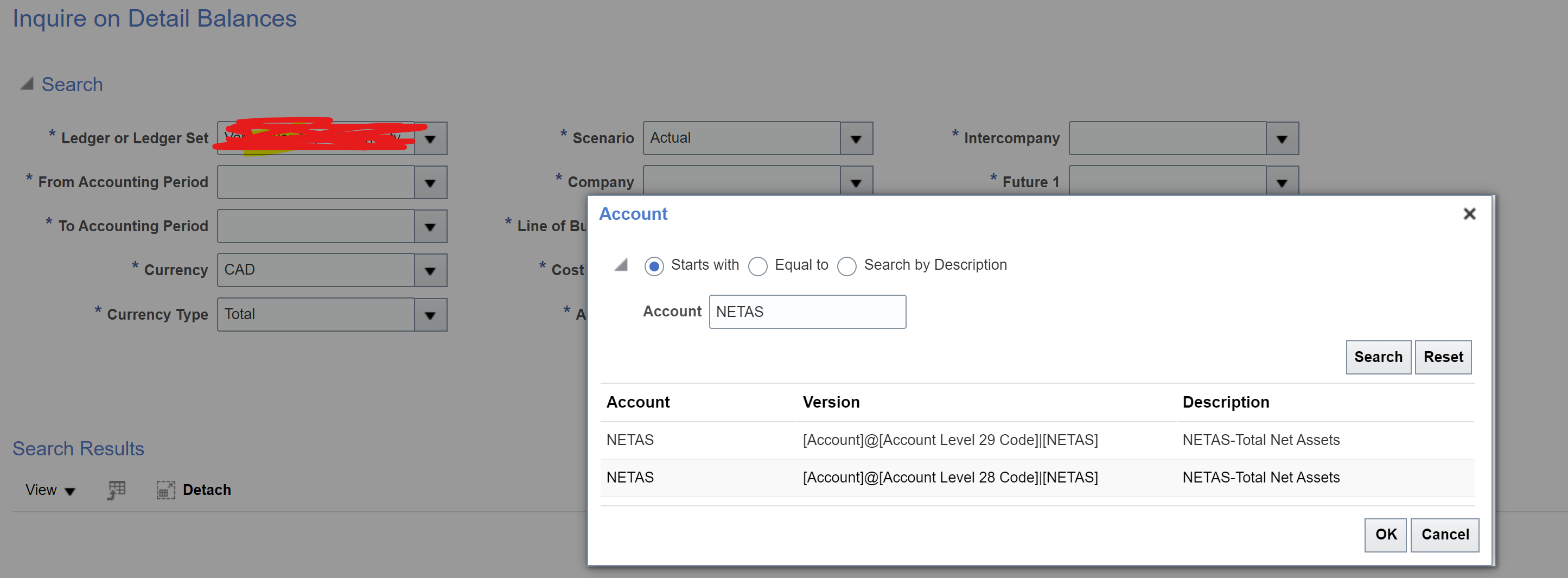The width and height of the screenshot is (1568, 578).
Task: Confirm with the OK button
Action: [x=1385, y=535]
